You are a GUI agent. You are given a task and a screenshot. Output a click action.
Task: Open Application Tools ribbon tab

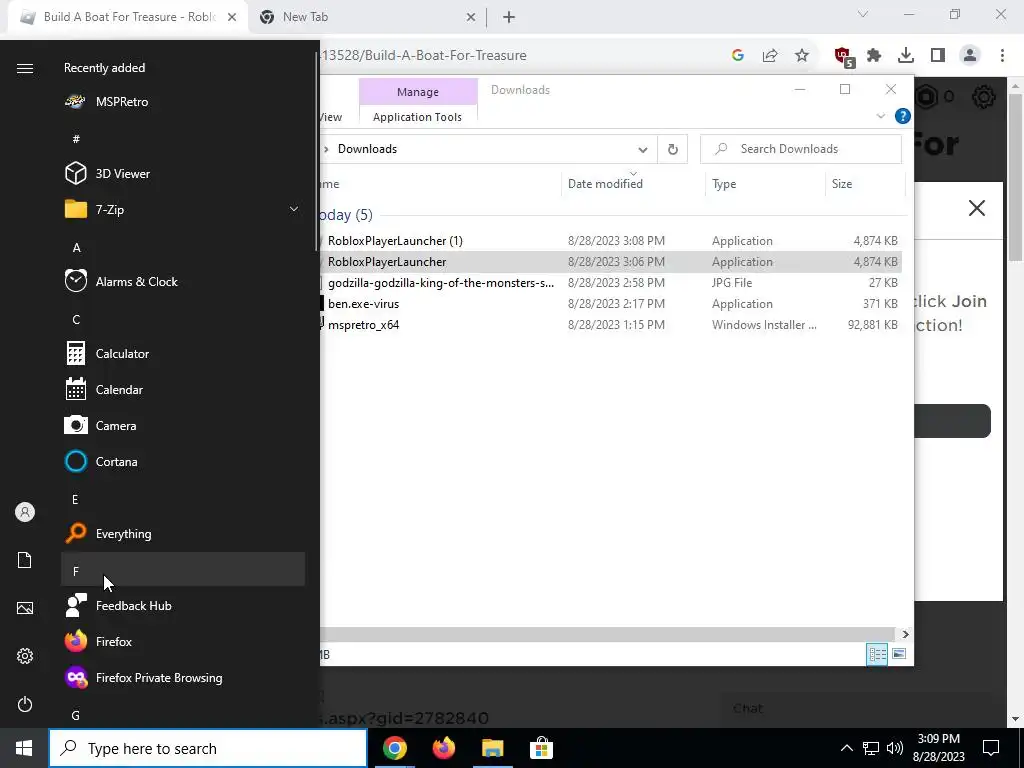pyautogui.click(x=417, y=117)
